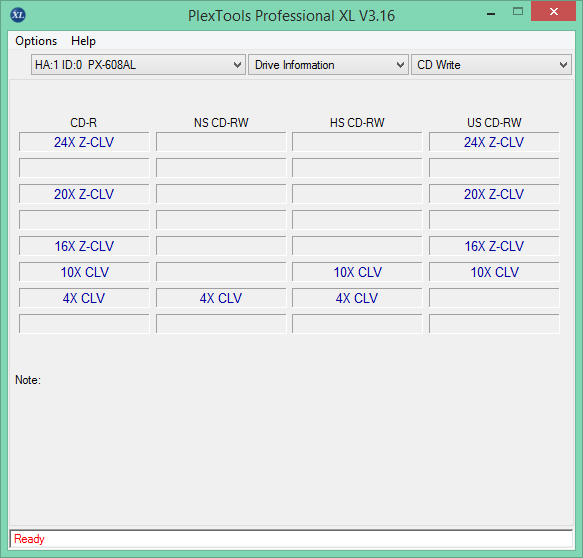Click the CD-R 16X Z-CLV cell
Image resolution: width=583 pixels, height=558 pixels.
84,246
